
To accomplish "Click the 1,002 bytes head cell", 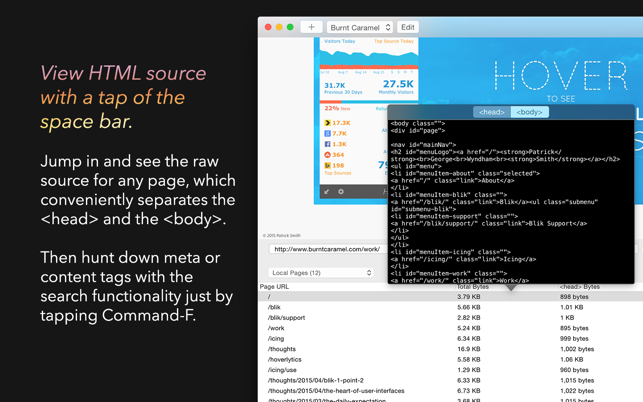I will point(577,349).
